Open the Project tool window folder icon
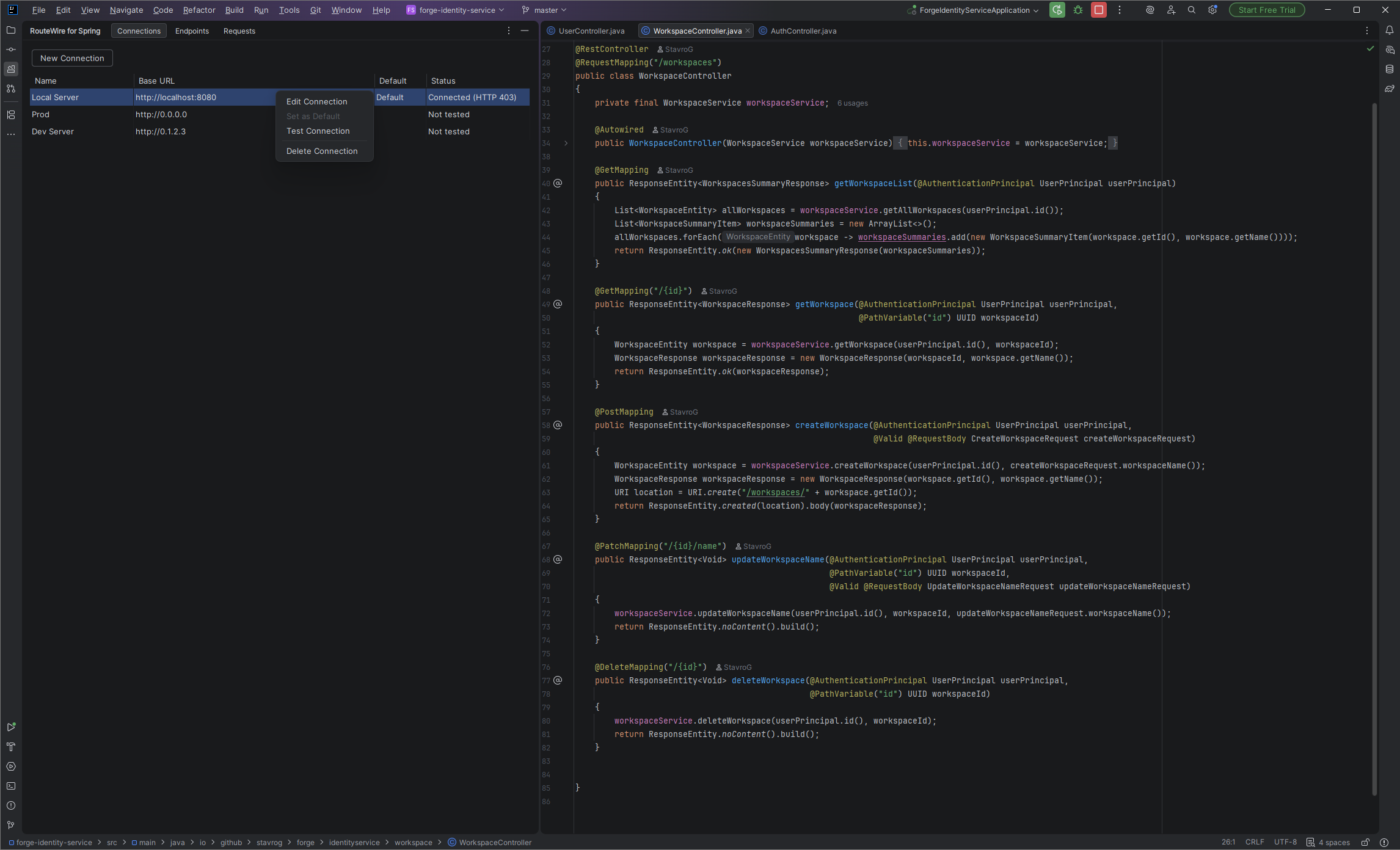The height and width of the screenshot is (850, 1400). 11,30
